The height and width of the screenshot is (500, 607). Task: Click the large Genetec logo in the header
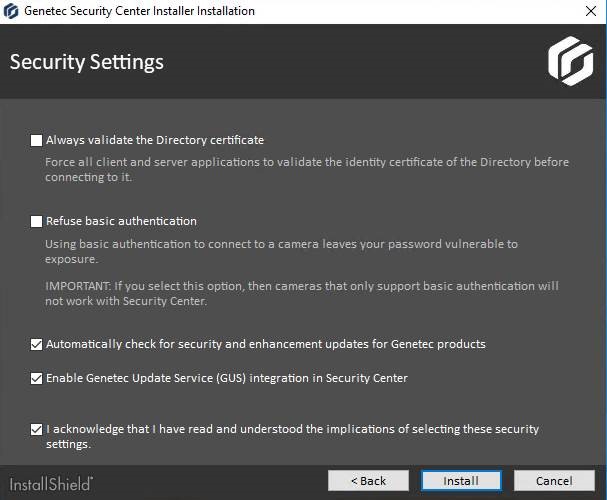click(x=571, y=61)
